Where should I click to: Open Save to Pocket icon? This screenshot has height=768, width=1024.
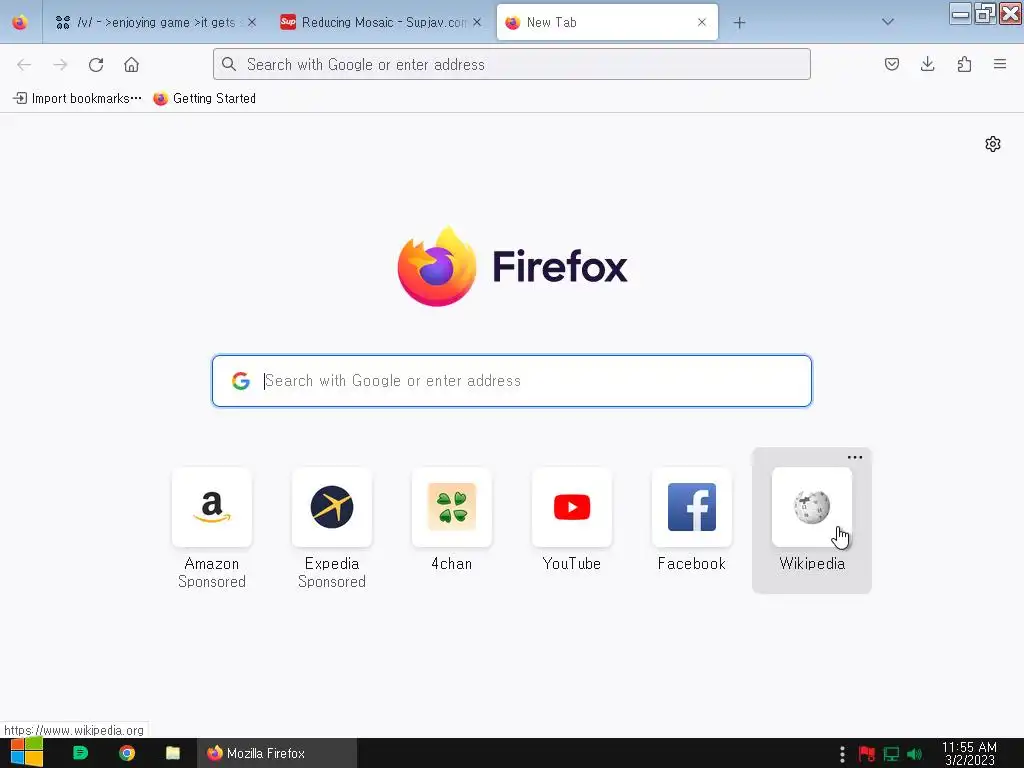point(891,64)
